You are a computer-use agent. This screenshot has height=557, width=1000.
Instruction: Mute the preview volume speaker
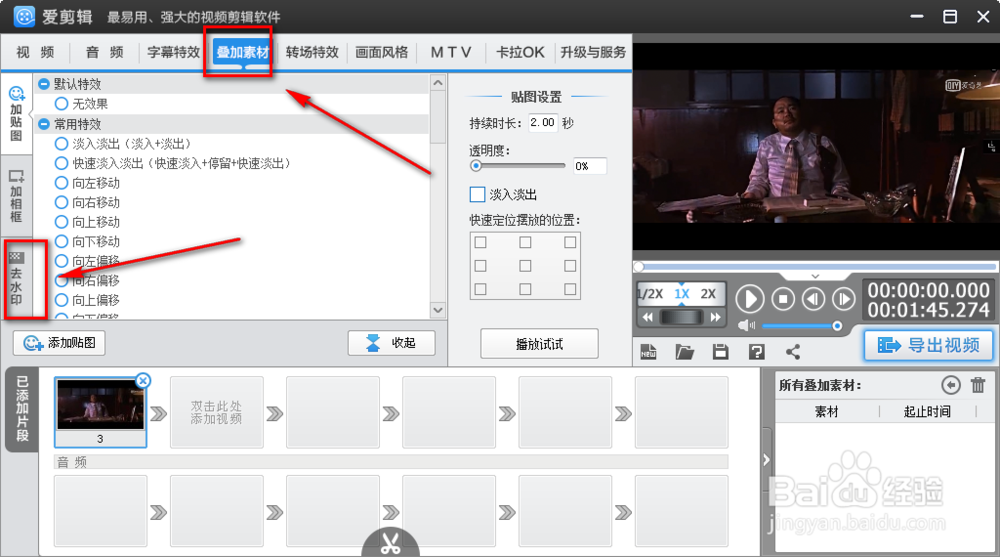[x=746, y=326]
